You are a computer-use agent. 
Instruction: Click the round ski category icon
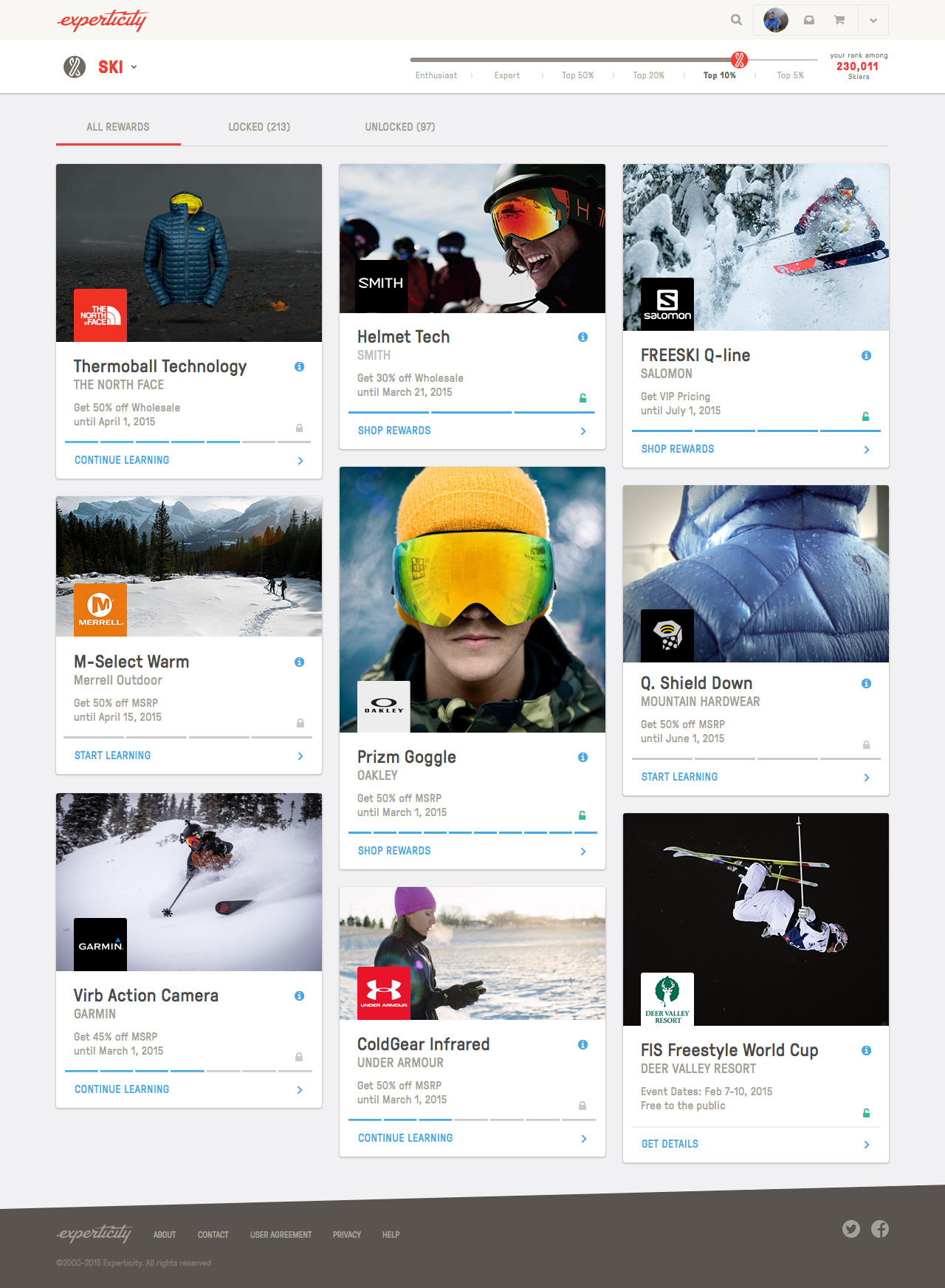(74, 67)
